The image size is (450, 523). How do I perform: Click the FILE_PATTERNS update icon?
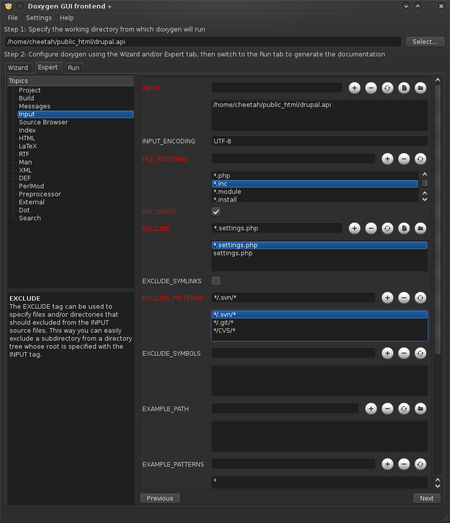[x=420, y=159]
